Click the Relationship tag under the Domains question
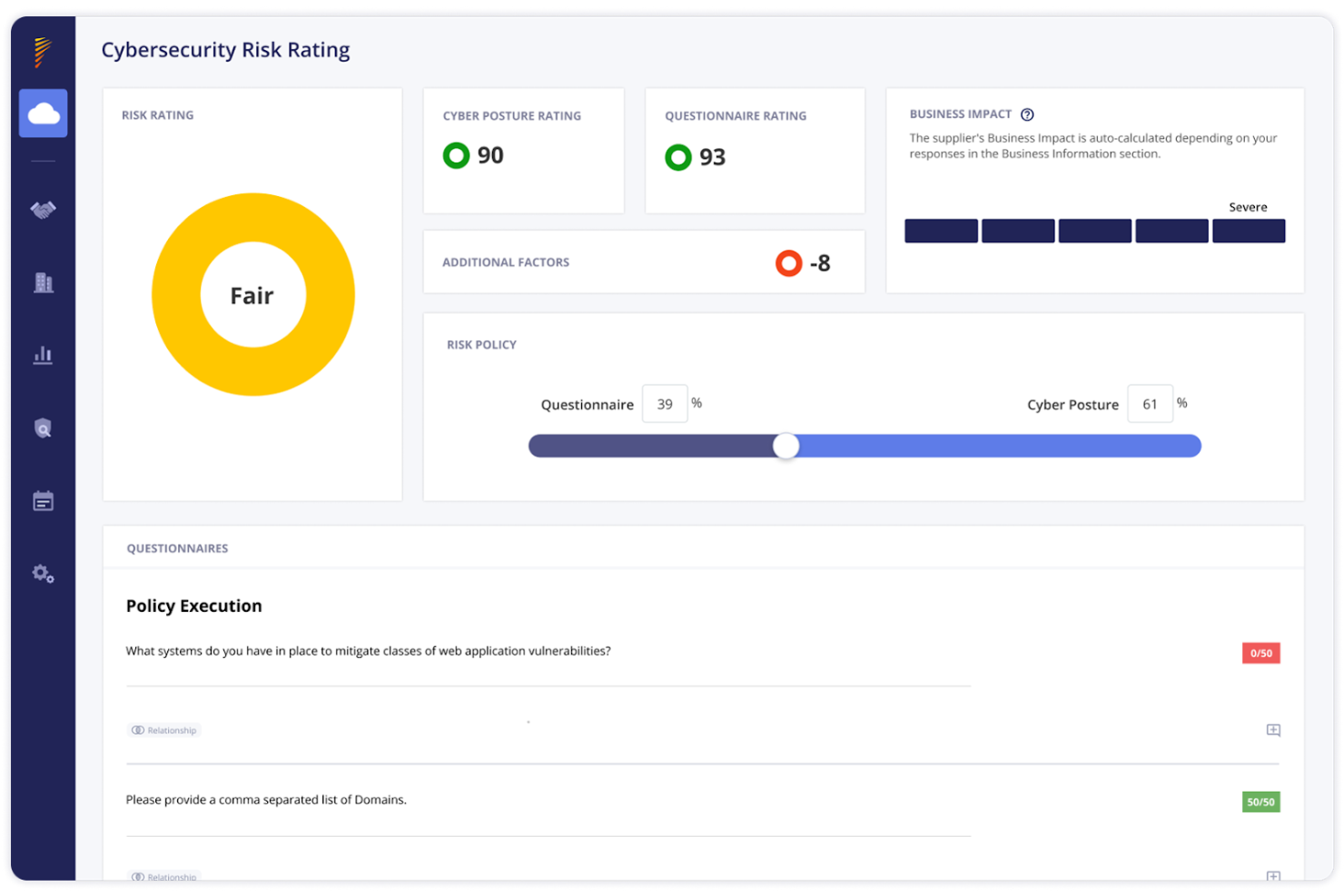The height and width of the screenshot is (896, 1344). (164, 876)
